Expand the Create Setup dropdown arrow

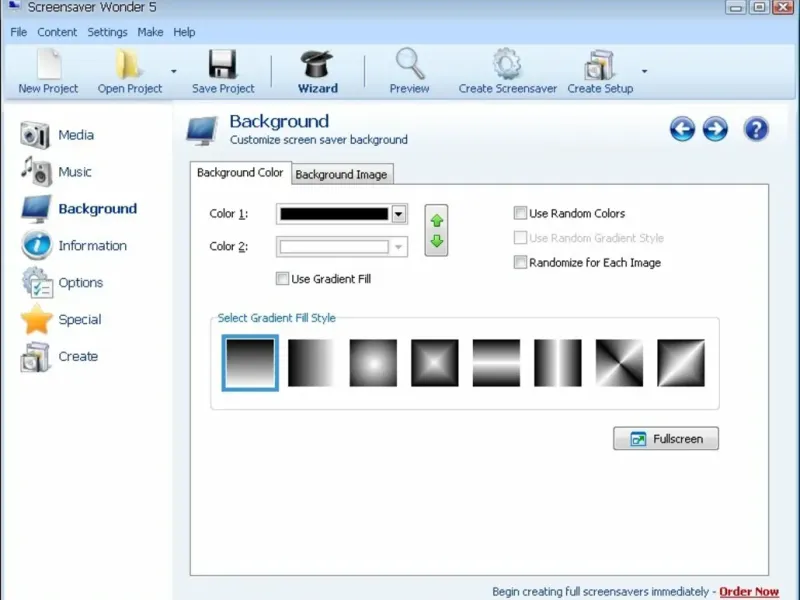[644, 71]
